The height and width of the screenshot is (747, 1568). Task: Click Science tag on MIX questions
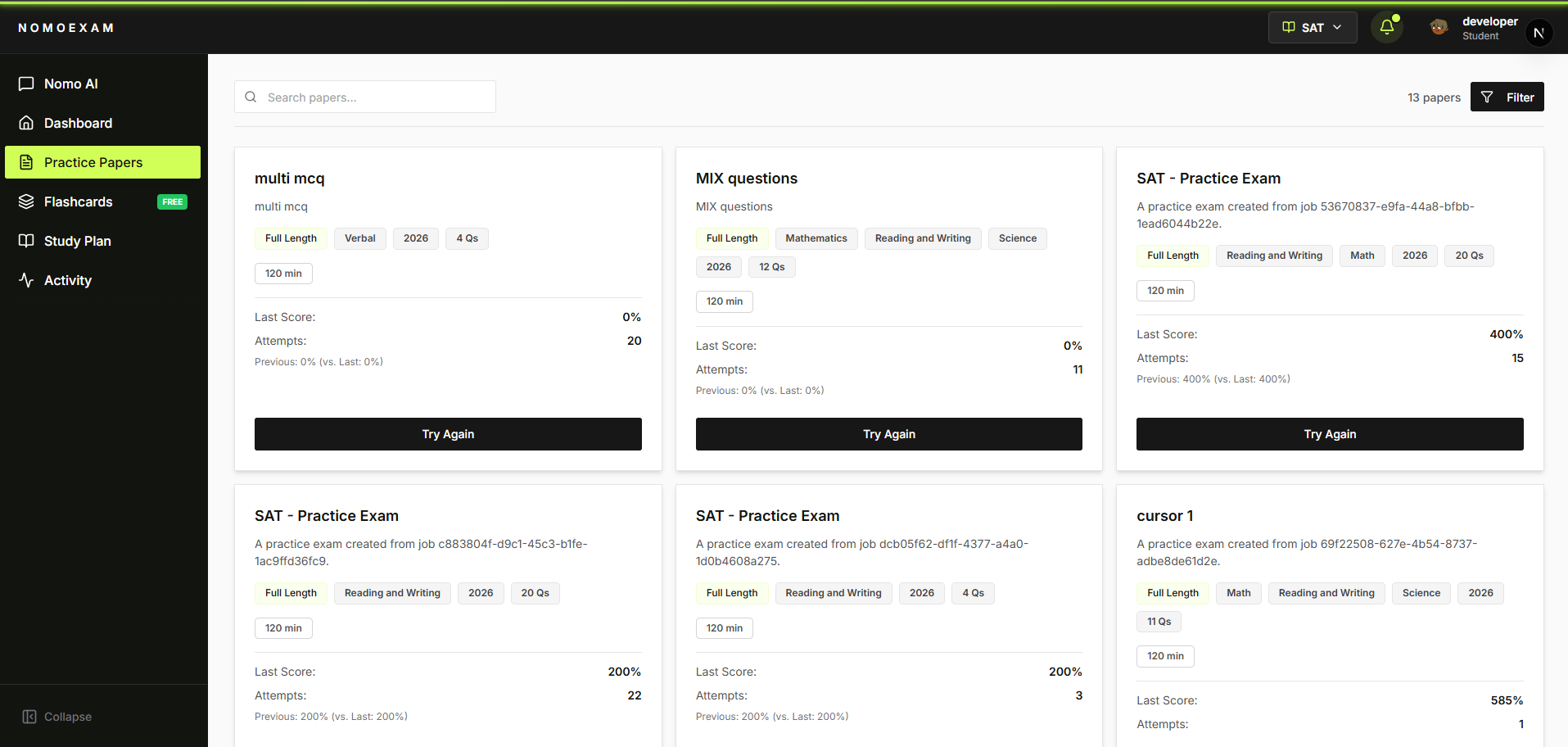[1018, 238]
